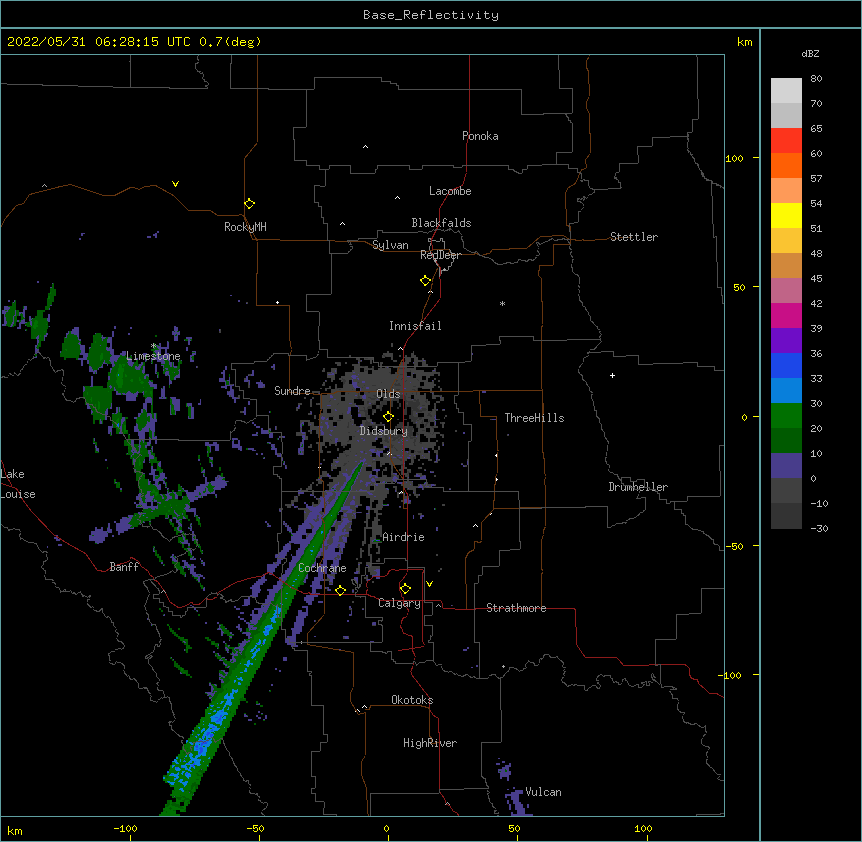Pick the purple 36-39 dBZ legend swatch
Image resolution: width=862 pixels, height=842 pixels.
pos(786,341)
